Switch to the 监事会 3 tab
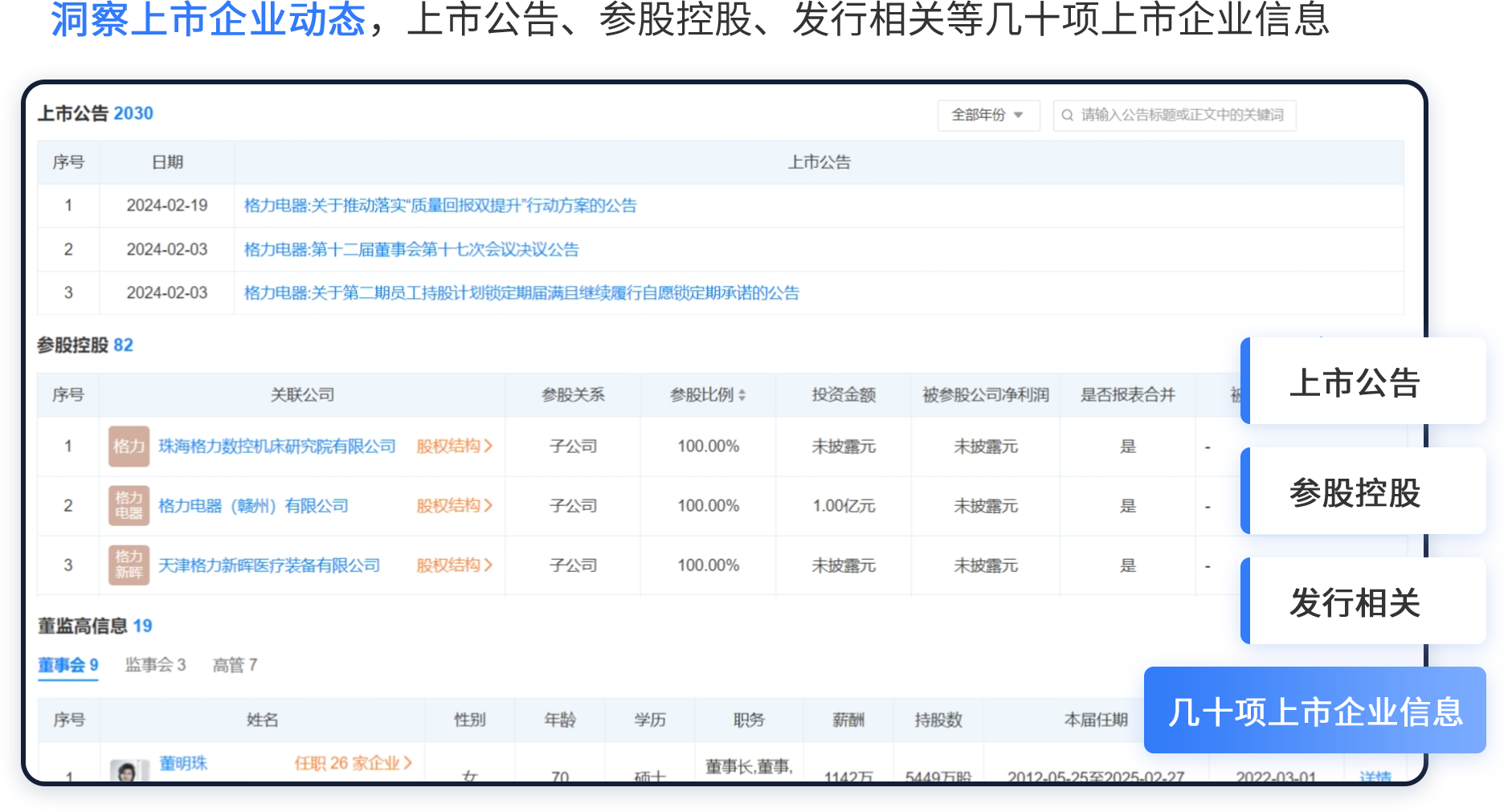The height and width of the screenshot is (812, 1508). [x=155, y=665]
